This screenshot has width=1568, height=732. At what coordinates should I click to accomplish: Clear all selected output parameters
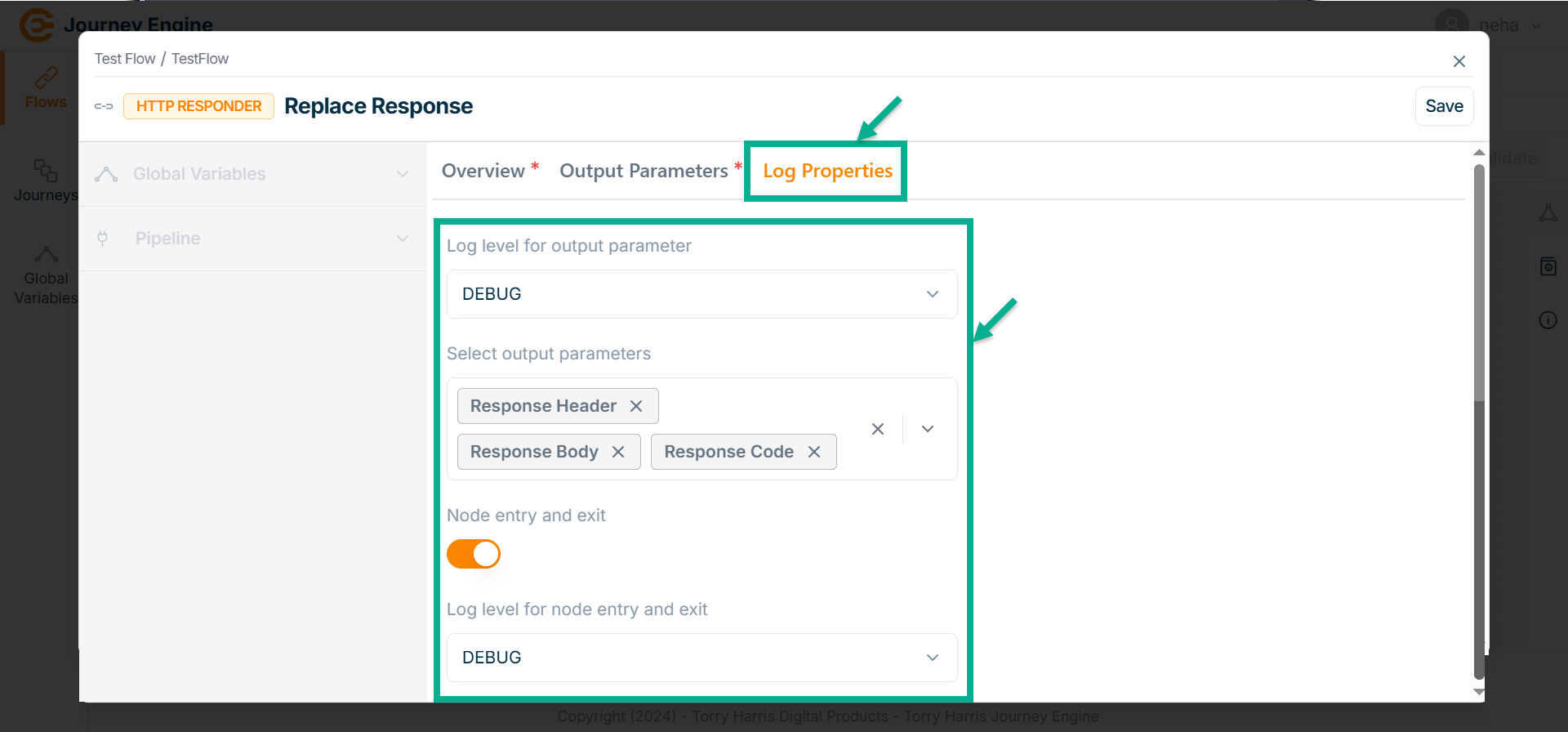(878, 429)
